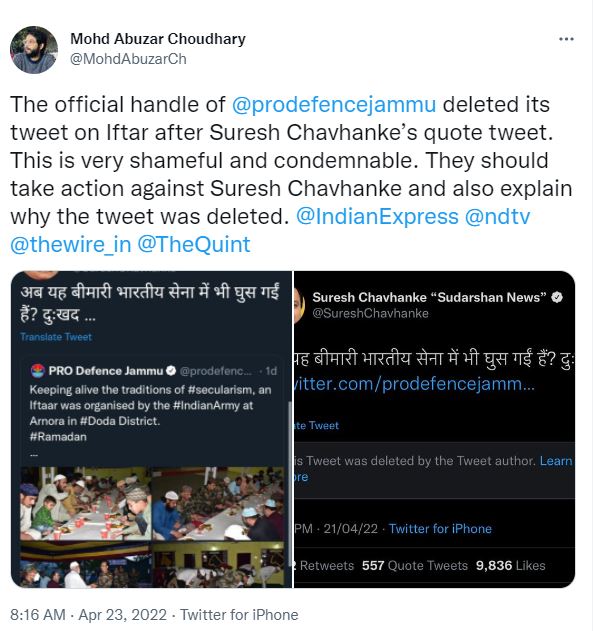Open the @prodefencejammu mention
The width and height of the screenshot is (593, 631).
point(334,105)
